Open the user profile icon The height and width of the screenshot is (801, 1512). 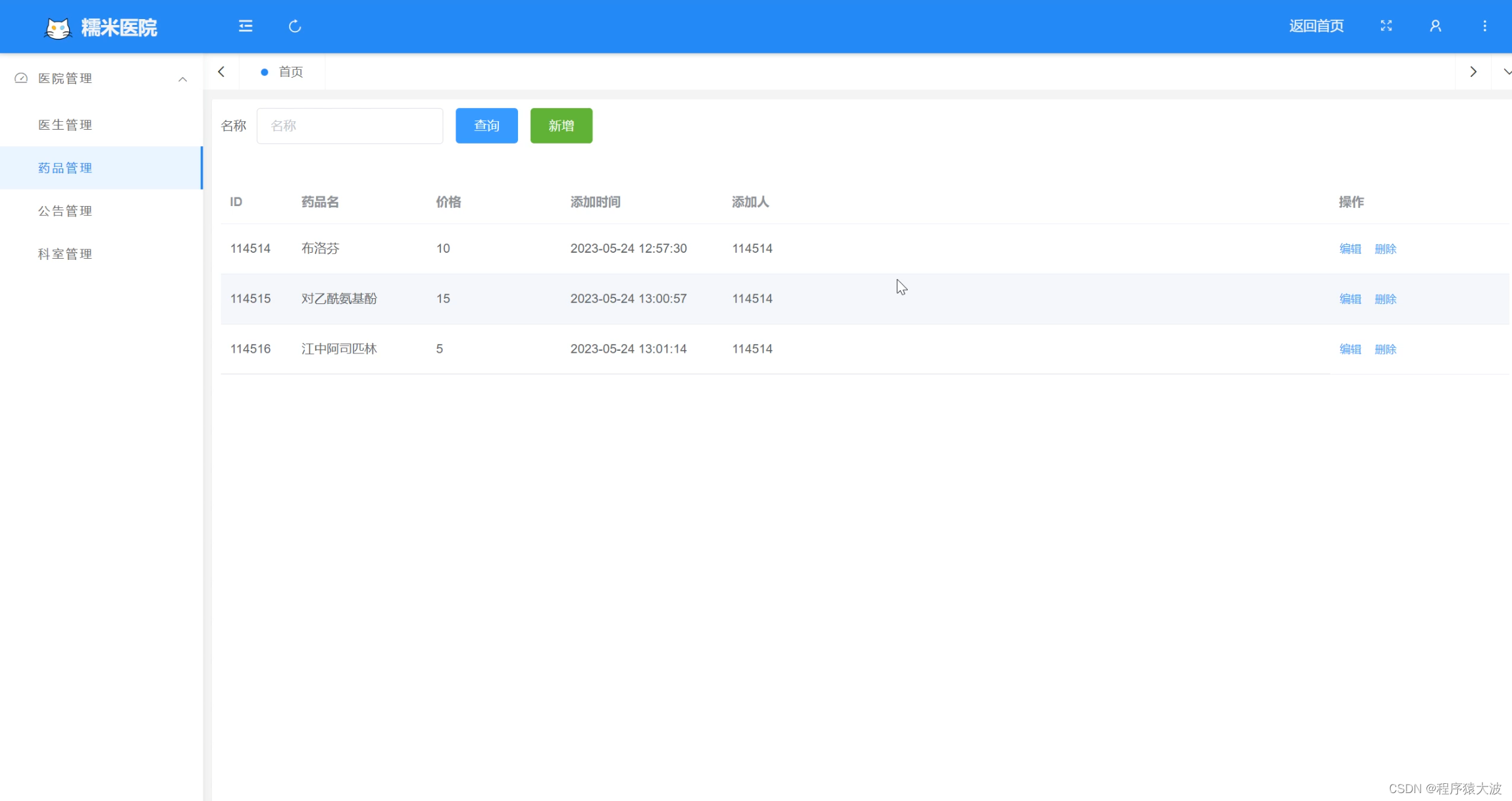(1436, 26)
